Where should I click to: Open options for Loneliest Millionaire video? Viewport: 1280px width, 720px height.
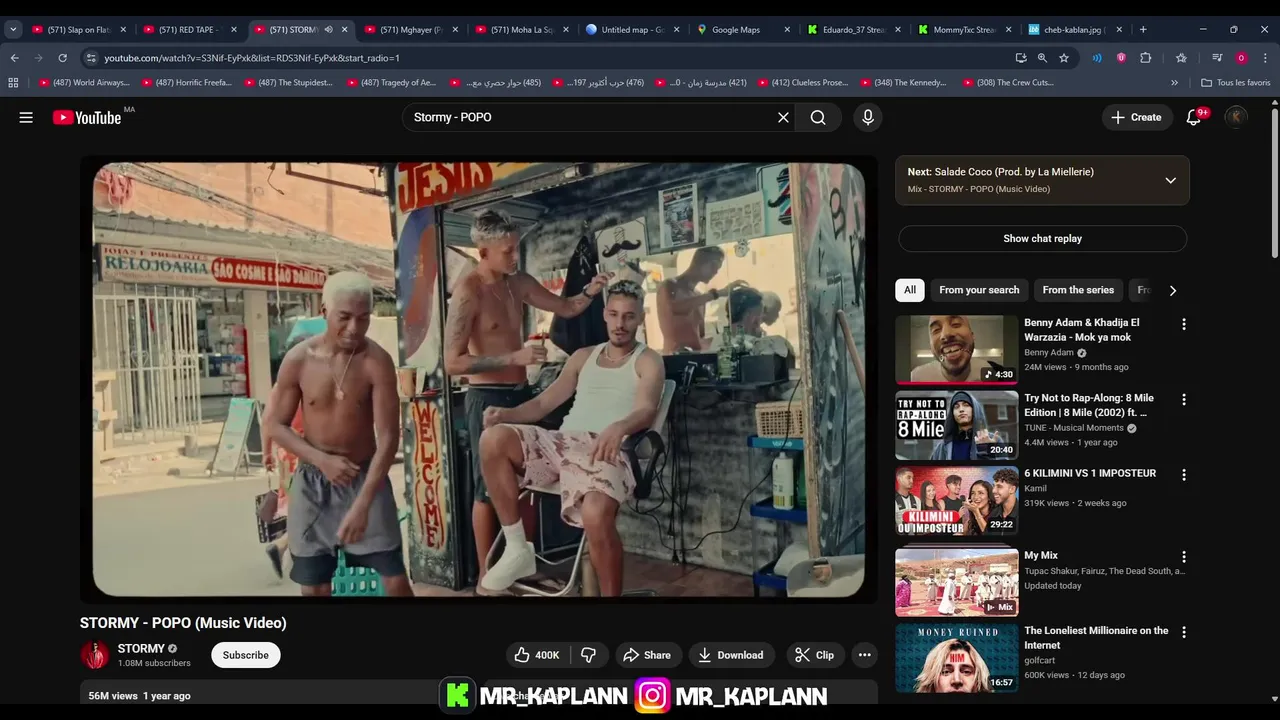point(1184,632)
